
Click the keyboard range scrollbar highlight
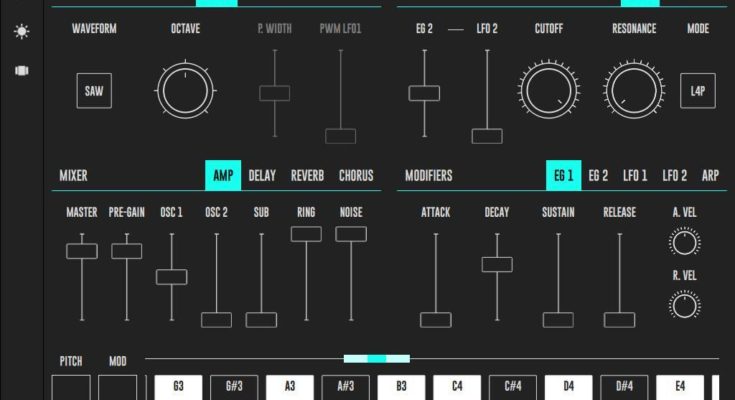coord(376,358)
